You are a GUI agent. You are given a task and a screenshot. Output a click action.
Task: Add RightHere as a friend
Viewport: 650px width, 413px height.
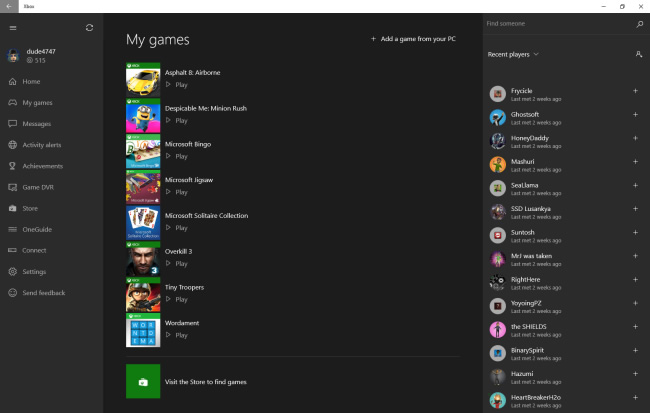pos(635,279)
